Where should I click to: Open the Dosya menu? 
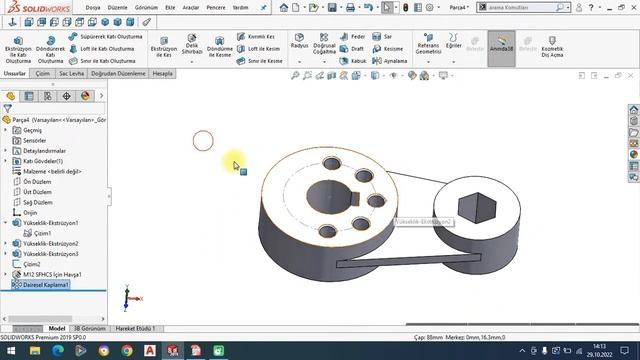point(93,7)
